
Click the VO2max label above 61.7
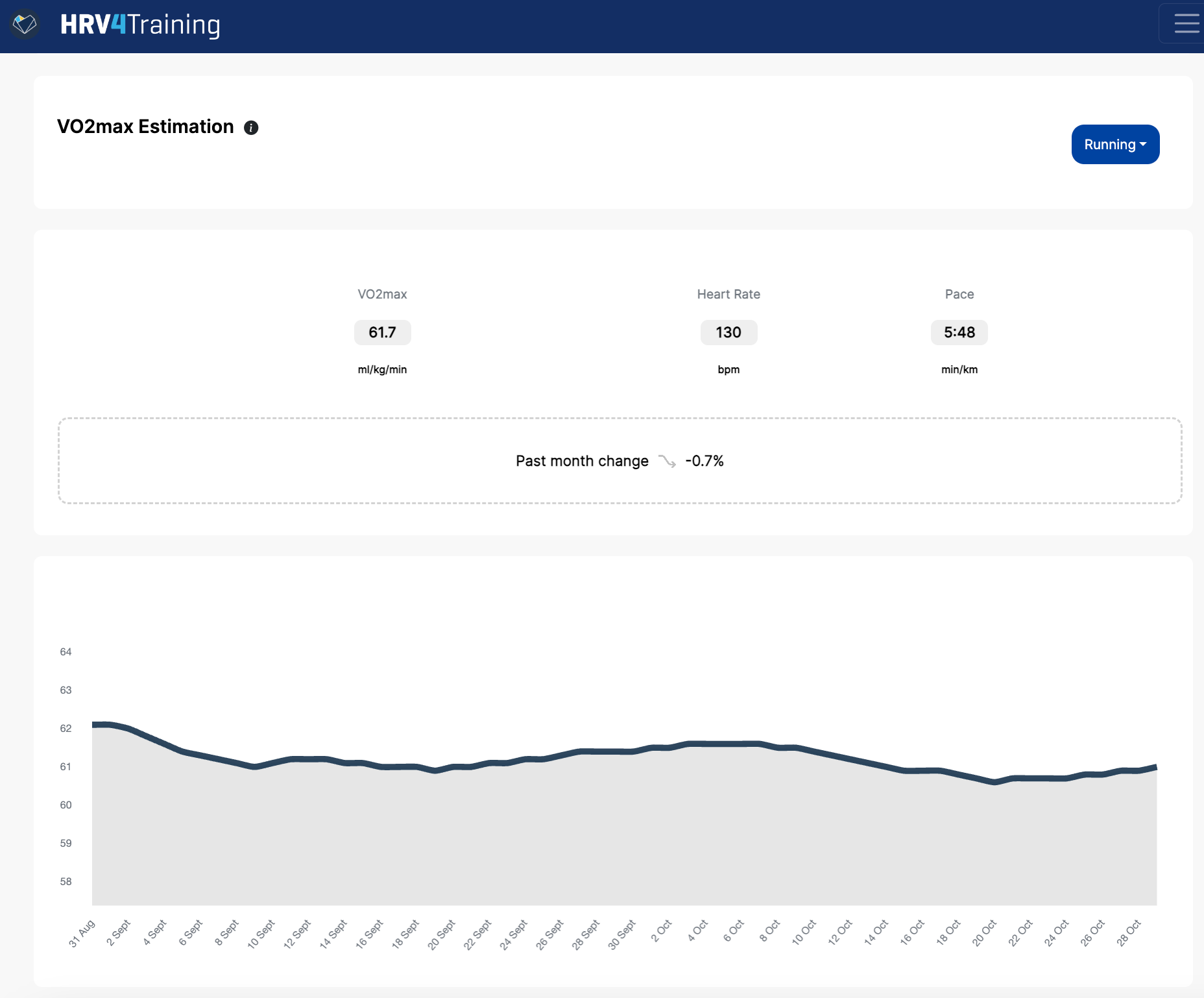pos(382,294)
